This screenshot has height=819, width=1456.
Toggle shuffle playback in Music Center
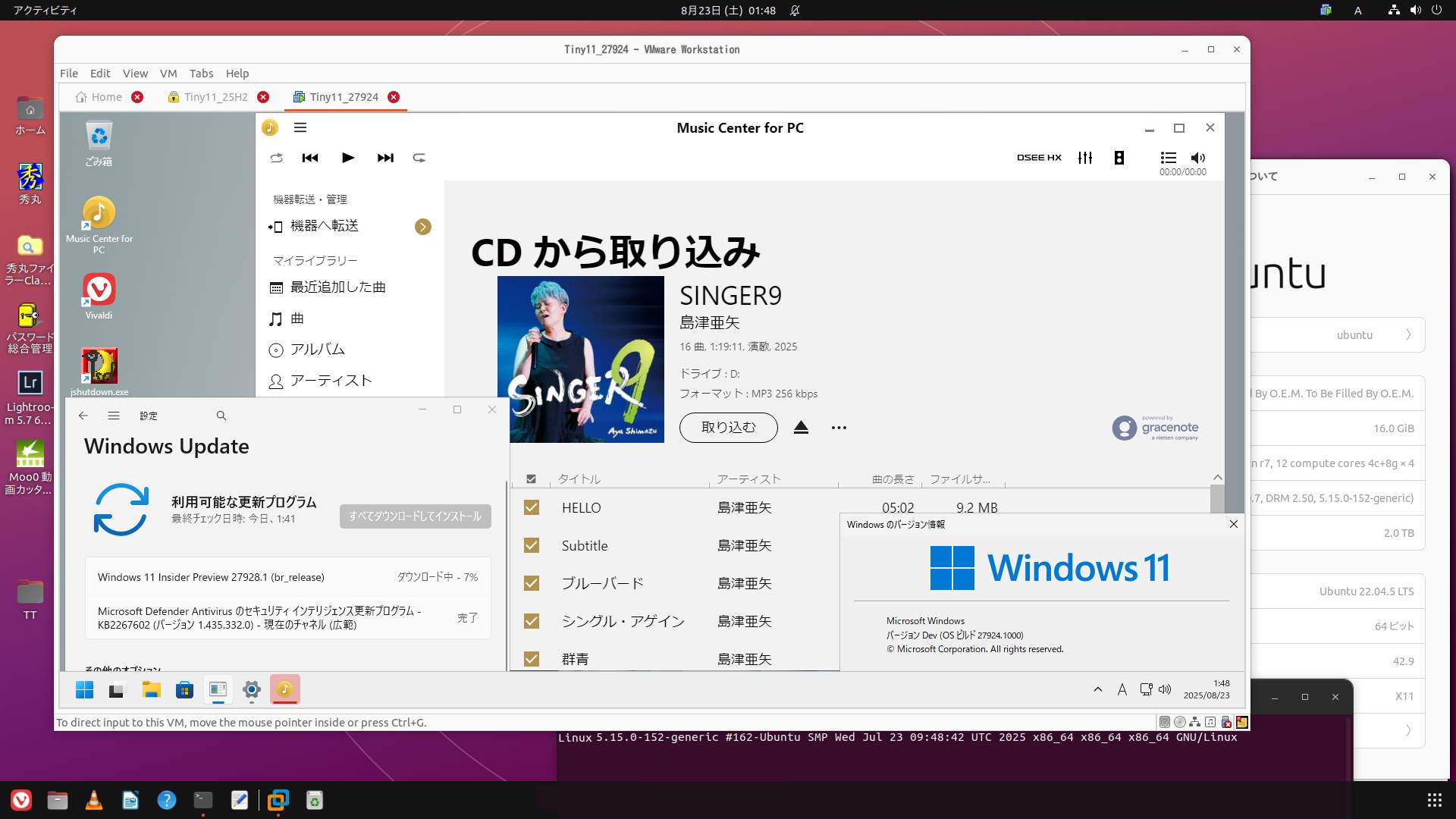click(276, 158)
